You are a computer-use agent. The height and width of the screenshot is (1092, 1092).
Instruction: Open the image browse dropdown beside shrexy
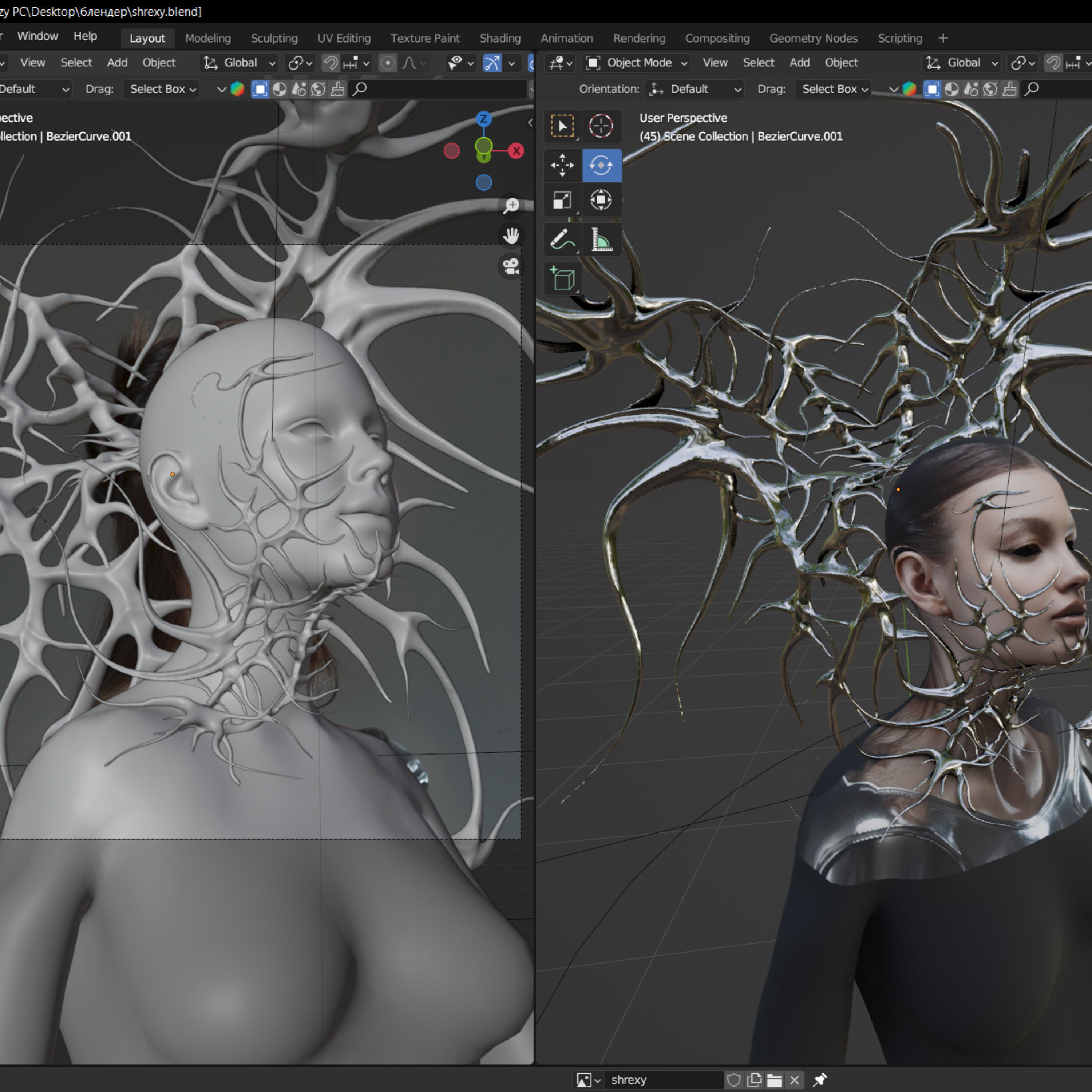(x=588, y=1080)
